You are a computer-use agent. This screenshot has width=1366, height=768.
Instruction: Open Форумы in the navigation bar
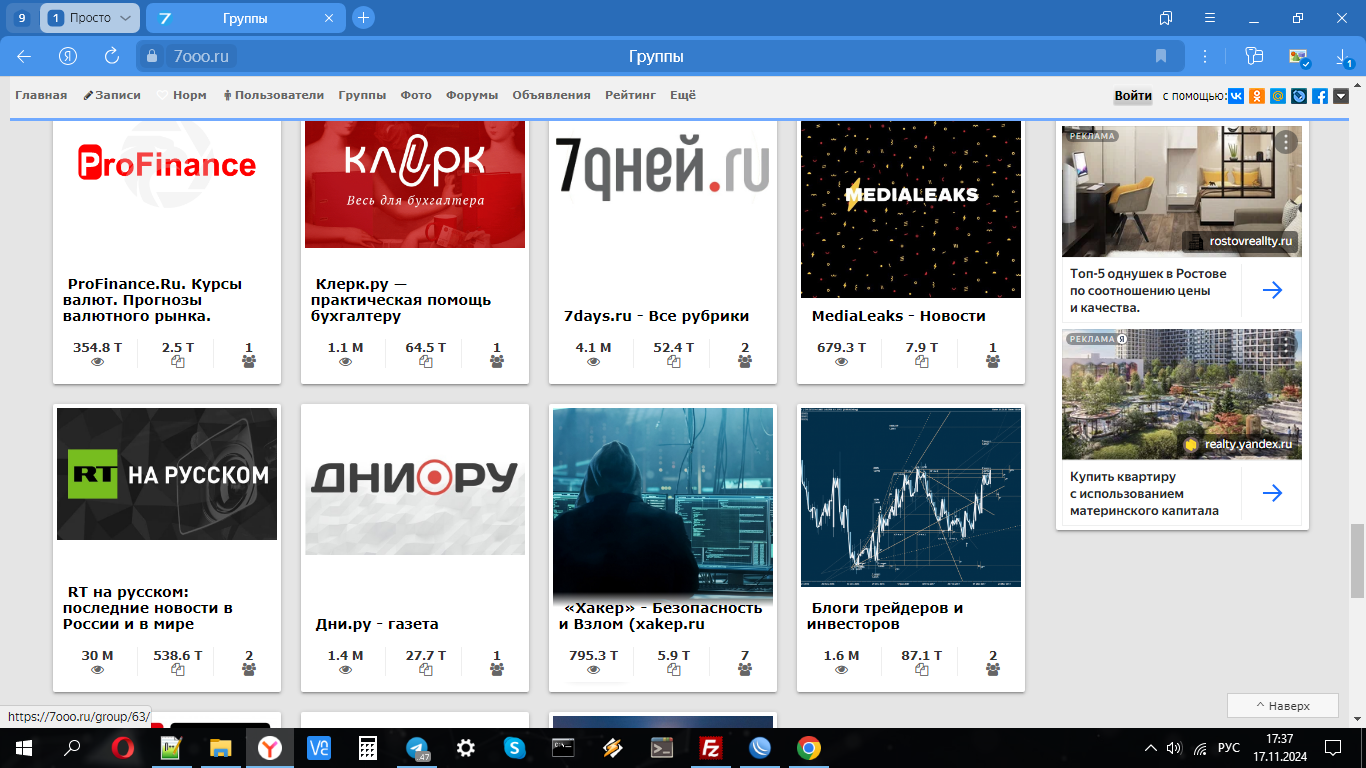coord(472,96)
